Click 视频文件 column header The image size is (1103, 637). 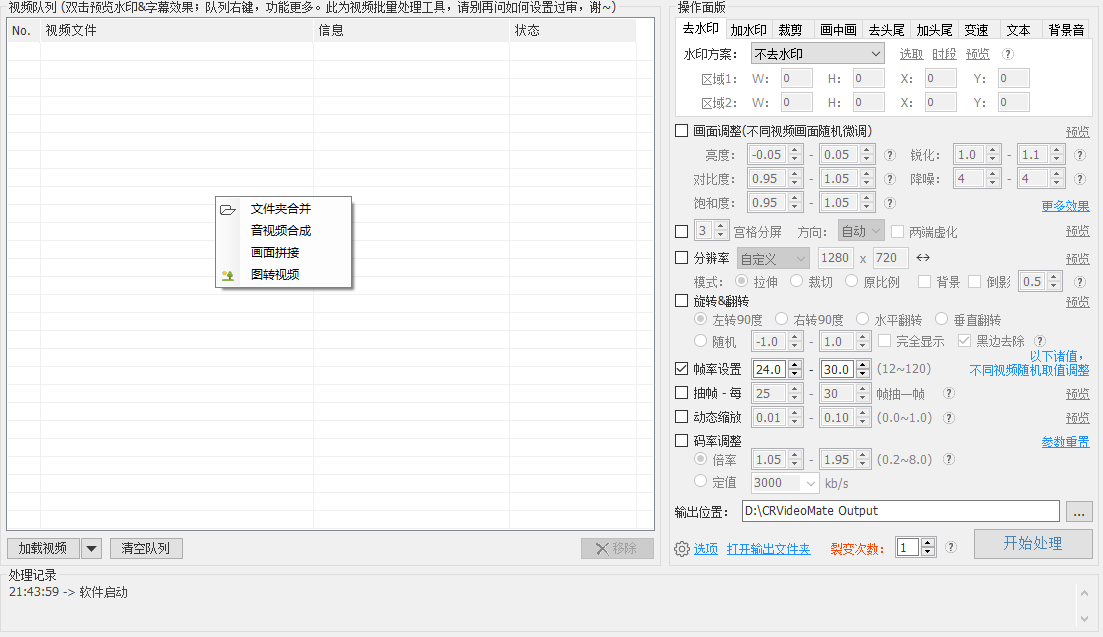click(x=177, y=30)
